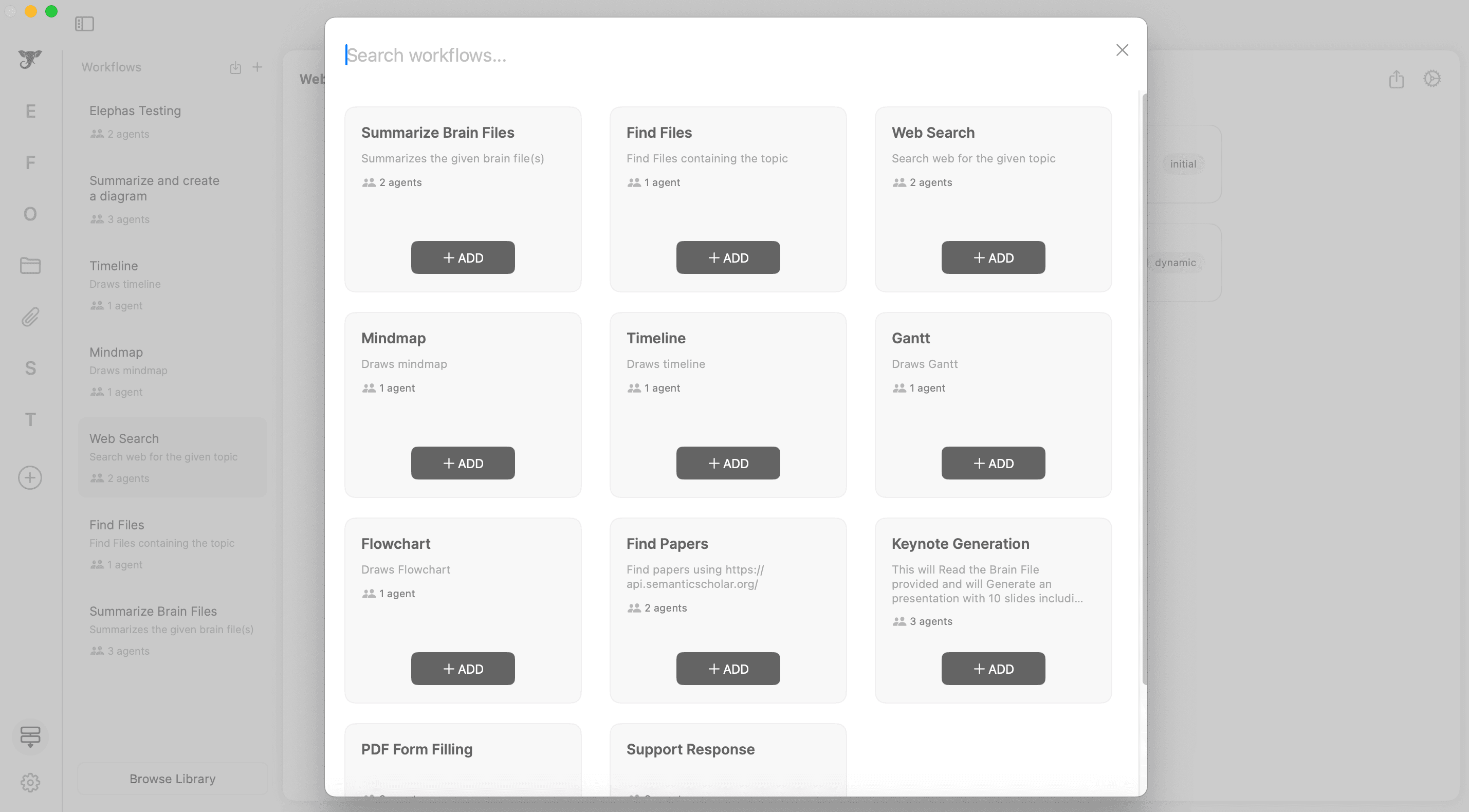Select Timeline workflow in sidebar list
This screenshot has width=1469, height=812.
[x=172, y=285]
